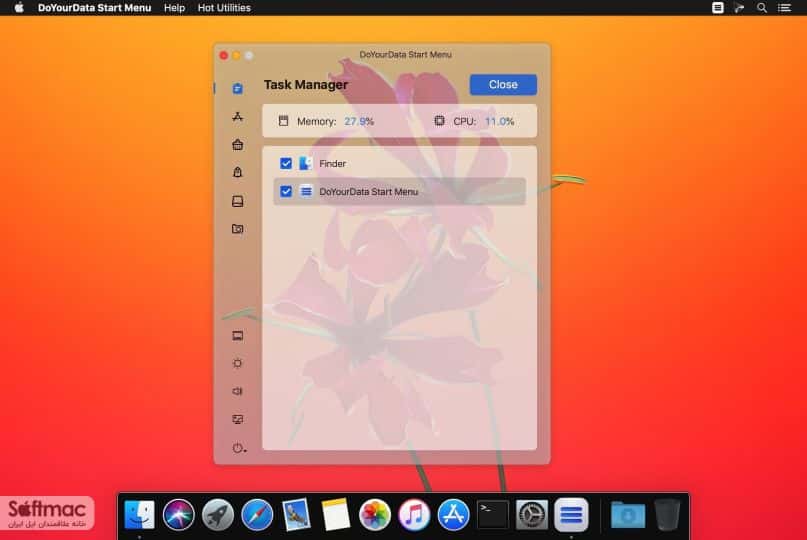Open Notification Center list icon

[x=784, y=8]
